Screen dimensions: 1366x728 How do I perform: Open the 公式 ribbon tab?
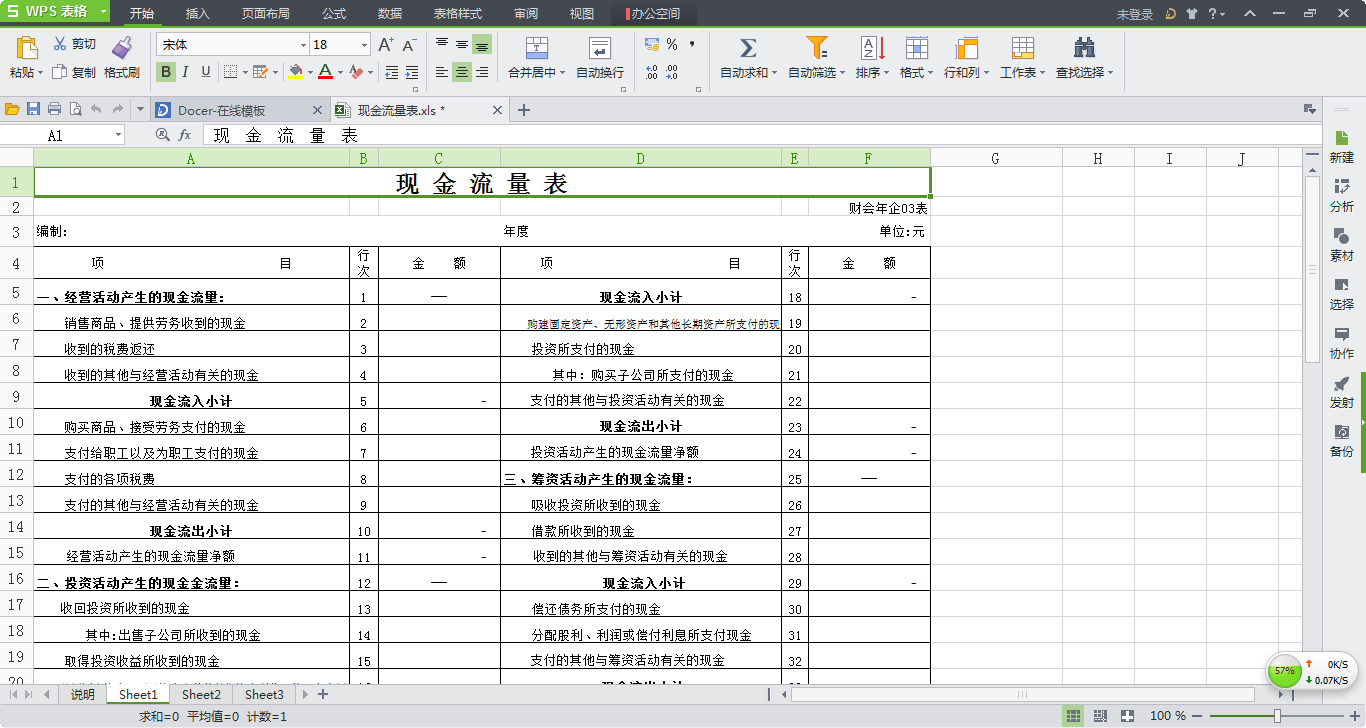(334, 14)
